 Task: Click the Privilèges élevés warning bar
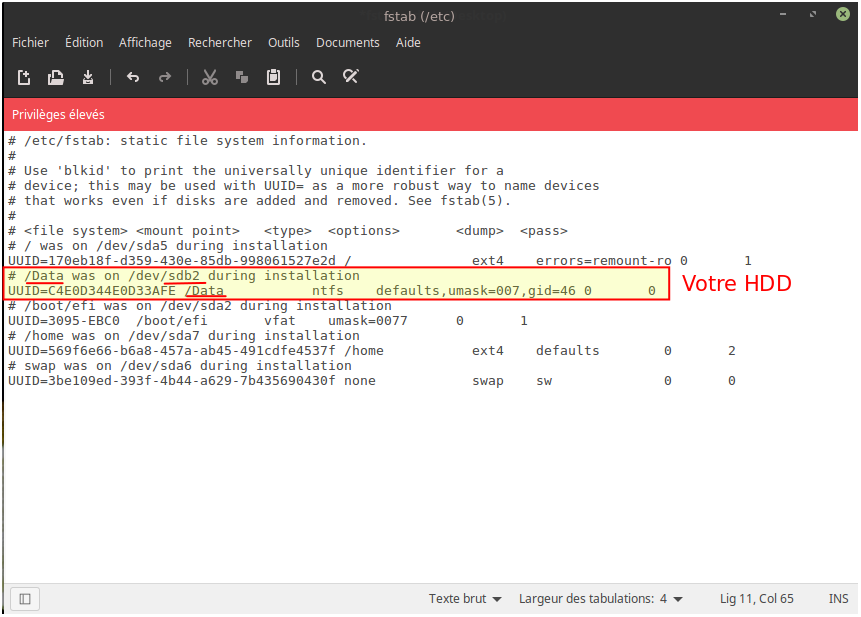[430, 115]
